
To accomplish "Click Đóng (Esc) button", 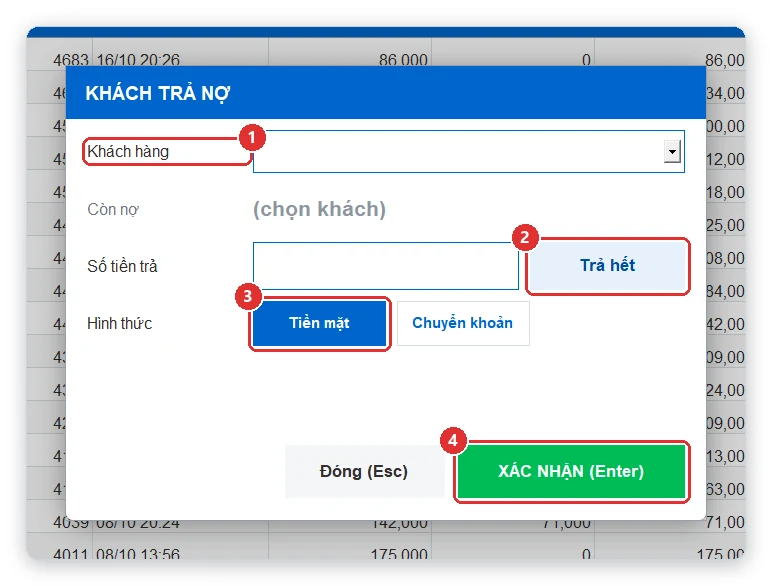I will click(364, 471).
